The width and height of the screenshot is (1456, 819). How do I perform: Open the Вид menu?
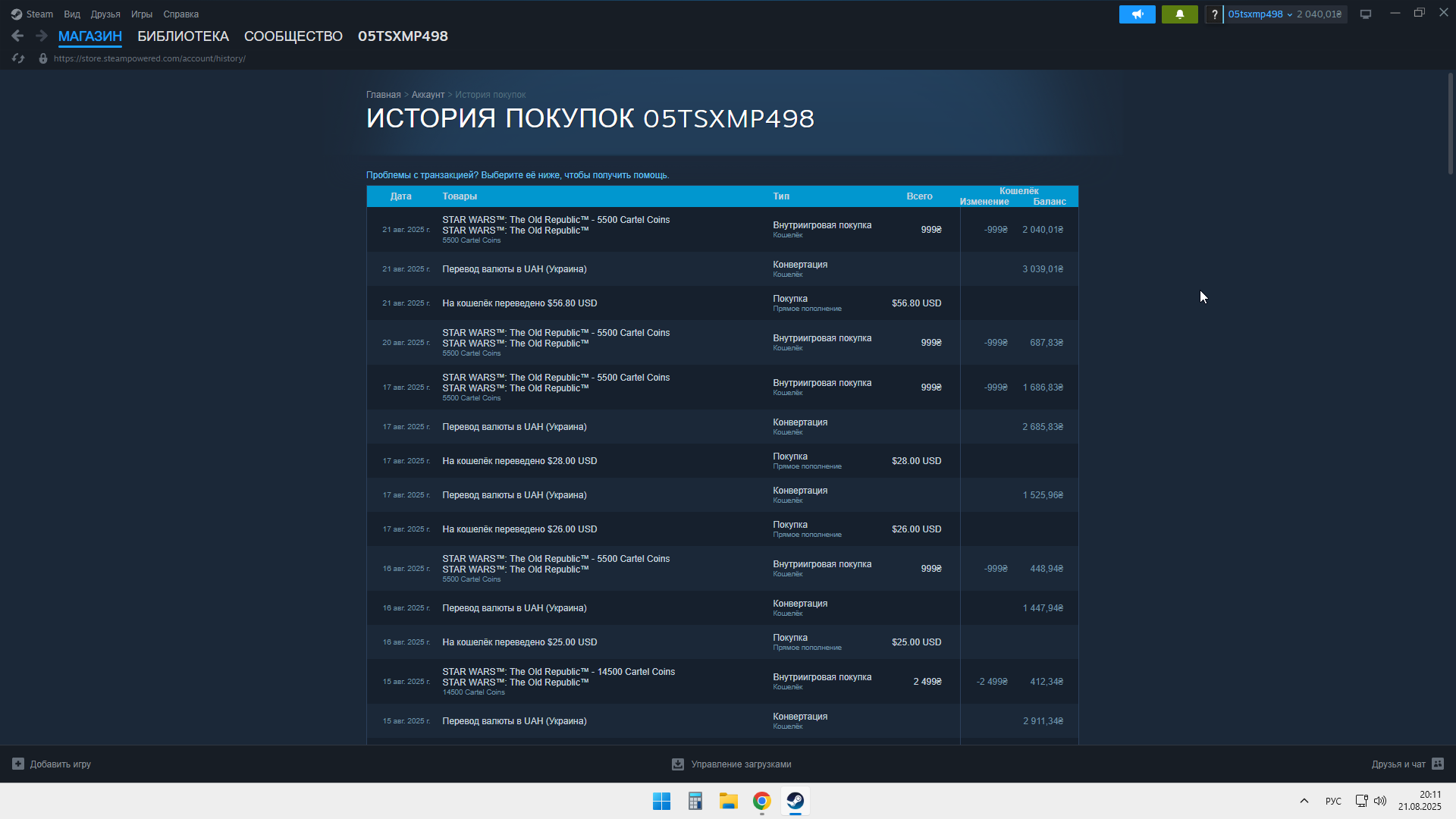tap(72, 14)
